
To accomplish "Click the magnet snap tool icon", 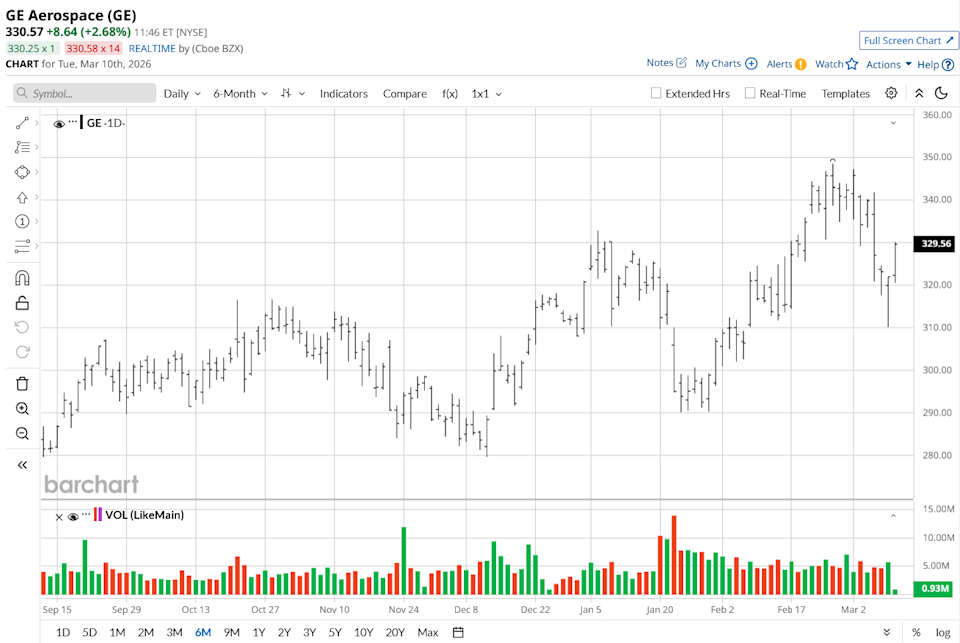I will (x=22, y=278).
